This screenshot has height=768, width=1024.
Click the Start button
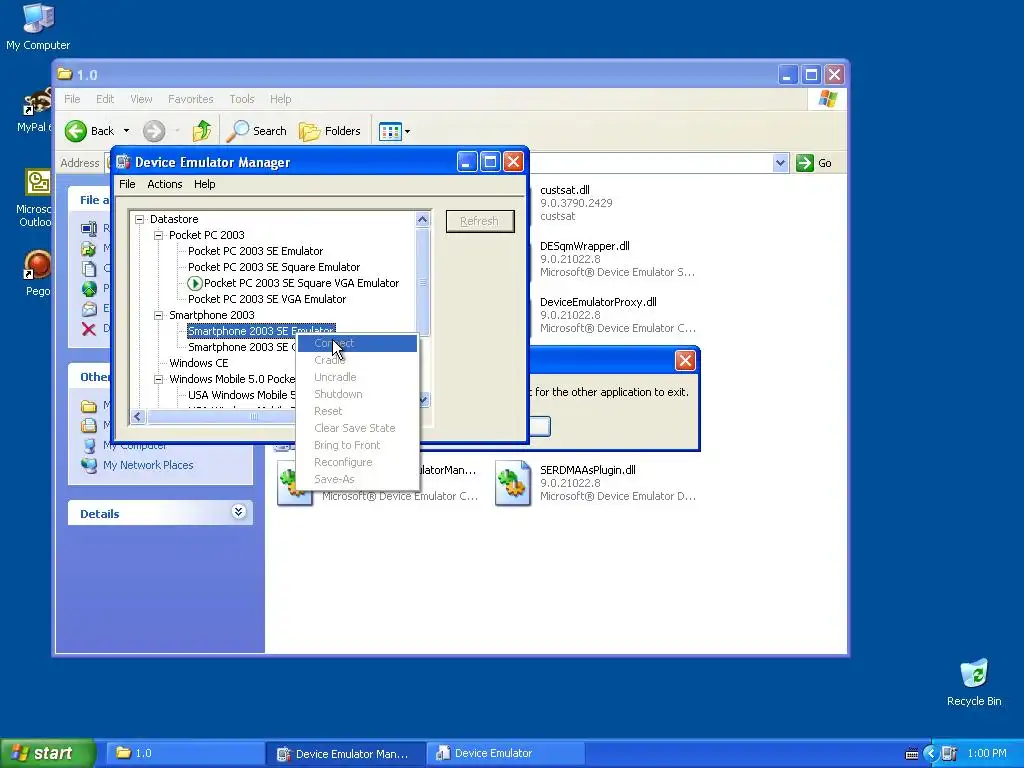point(47,754)
